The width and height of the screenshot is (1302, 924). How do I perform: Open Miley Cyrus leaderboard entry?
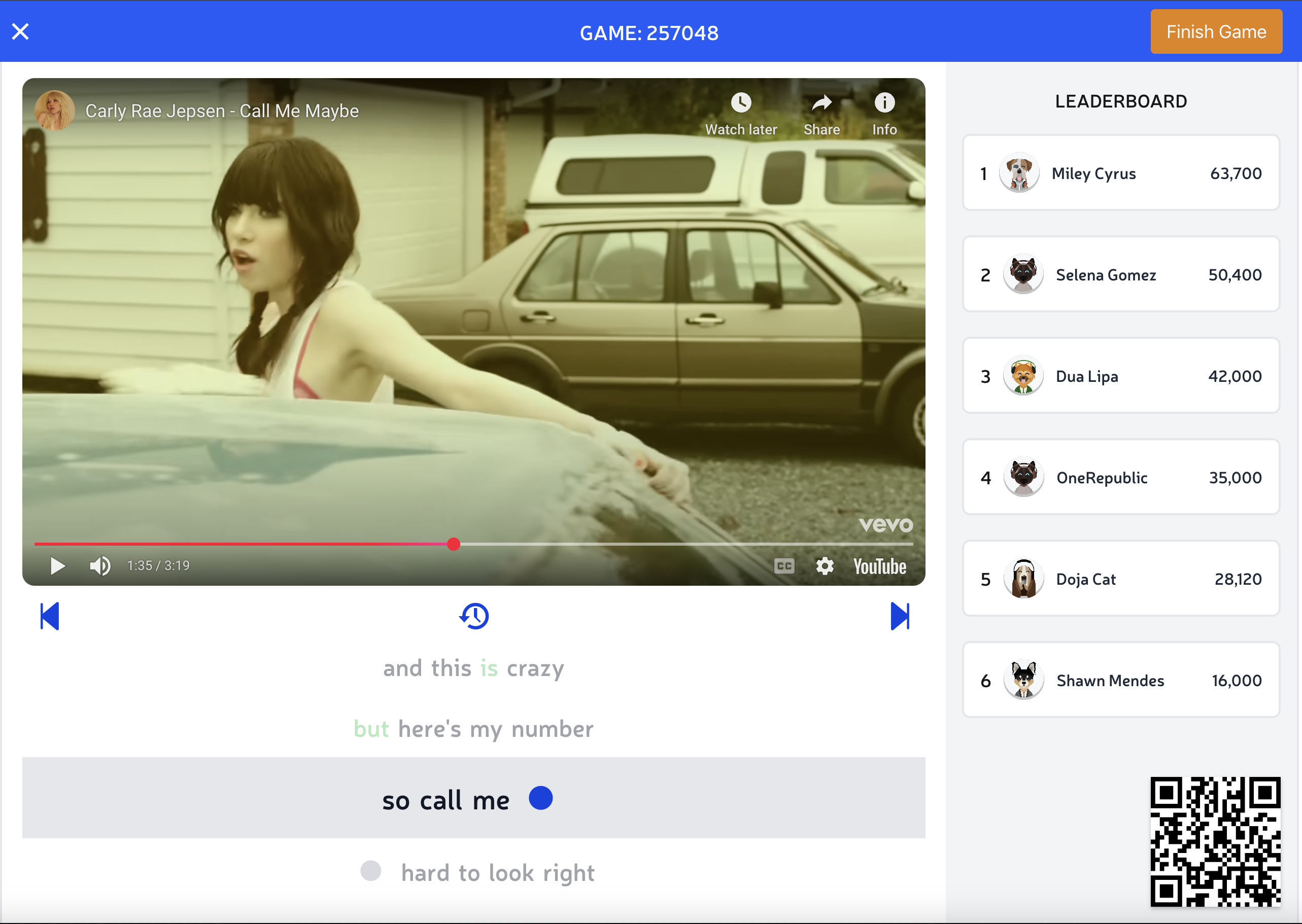click(x=1120, y=173)
